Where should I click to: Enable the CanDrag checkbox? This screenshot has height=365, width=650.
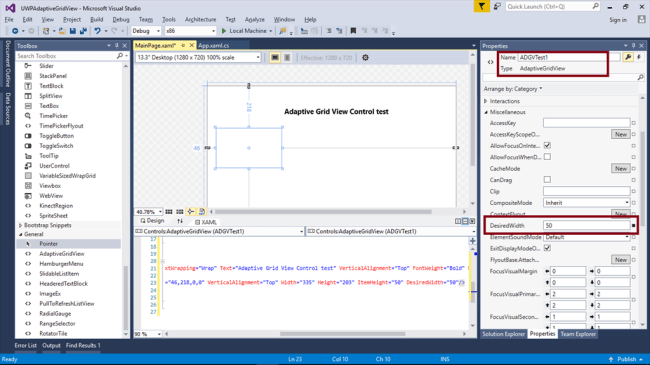point(547,180)
